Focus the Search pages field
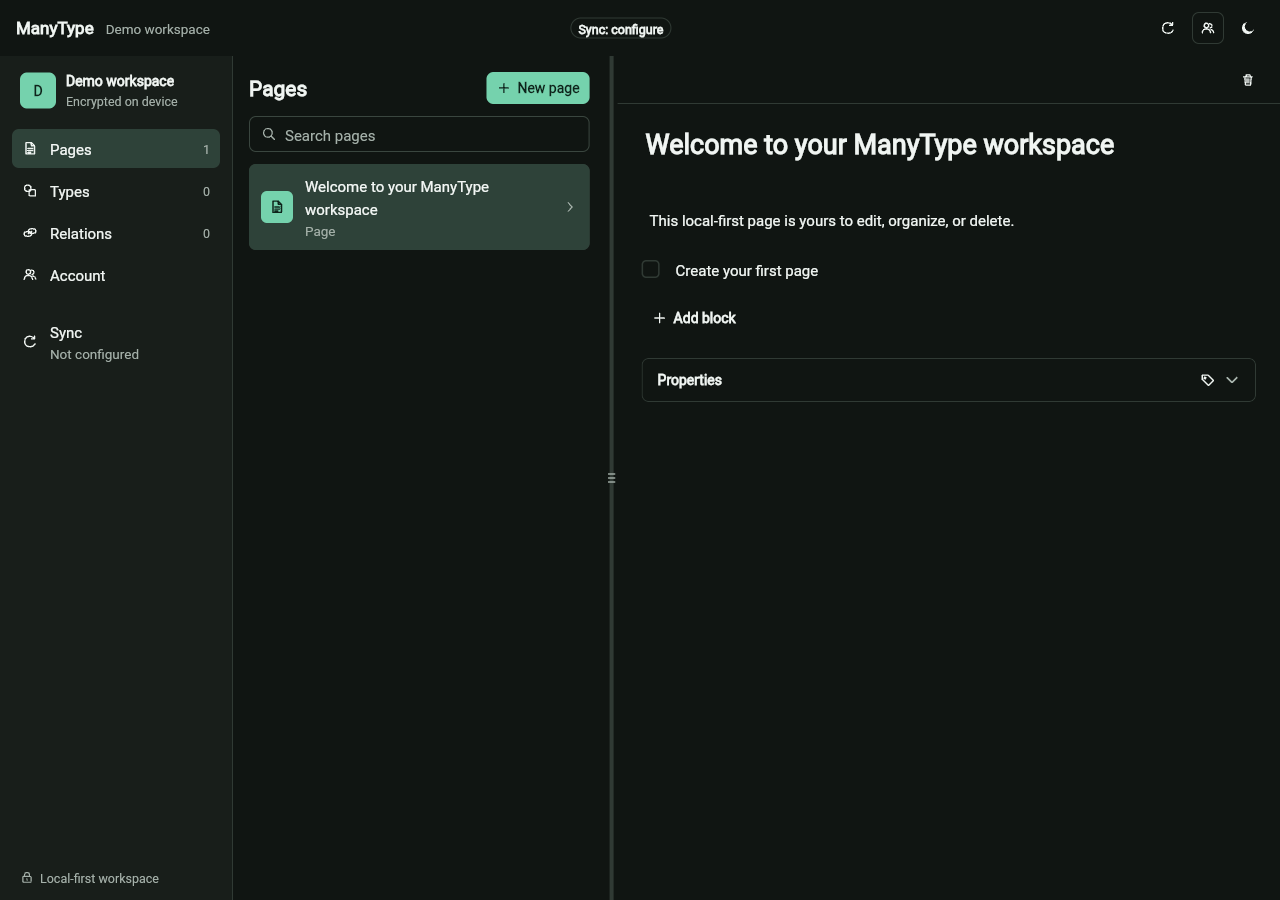The width and height of the screenshot is (1280, 900). 419,135
